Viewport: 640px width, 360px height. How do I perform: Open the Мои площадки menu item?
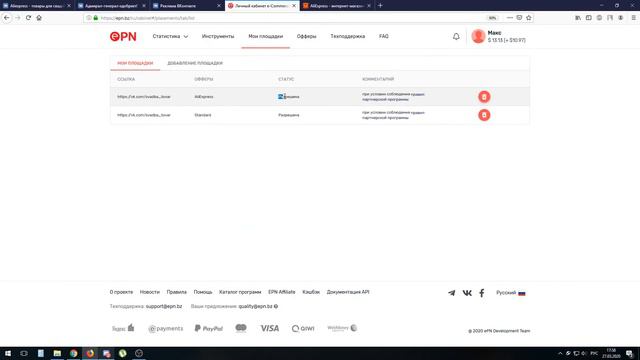tap(265, 36)
